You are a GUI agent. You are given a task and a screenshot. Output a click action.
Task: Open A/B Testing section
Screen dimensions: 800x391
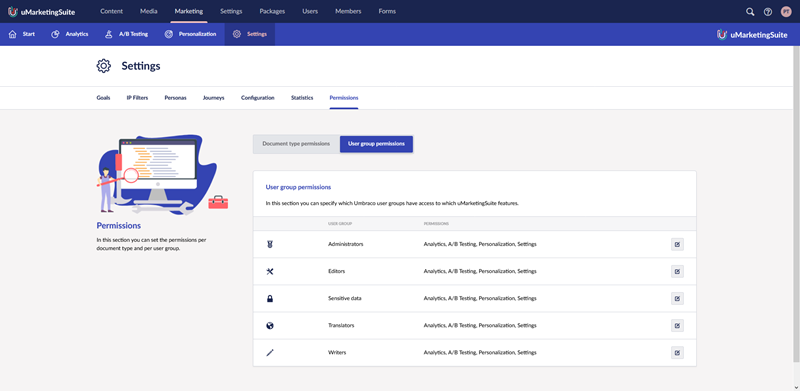(x=127, y=34)
